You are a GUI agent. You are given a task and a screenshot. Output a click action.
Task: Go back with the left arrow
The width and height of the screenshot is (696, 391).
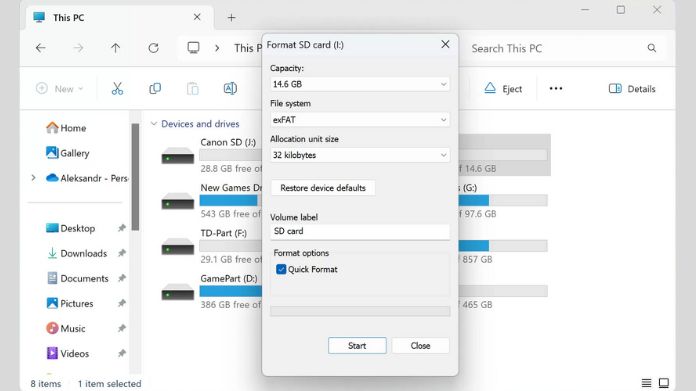click(x=40, y=48)
